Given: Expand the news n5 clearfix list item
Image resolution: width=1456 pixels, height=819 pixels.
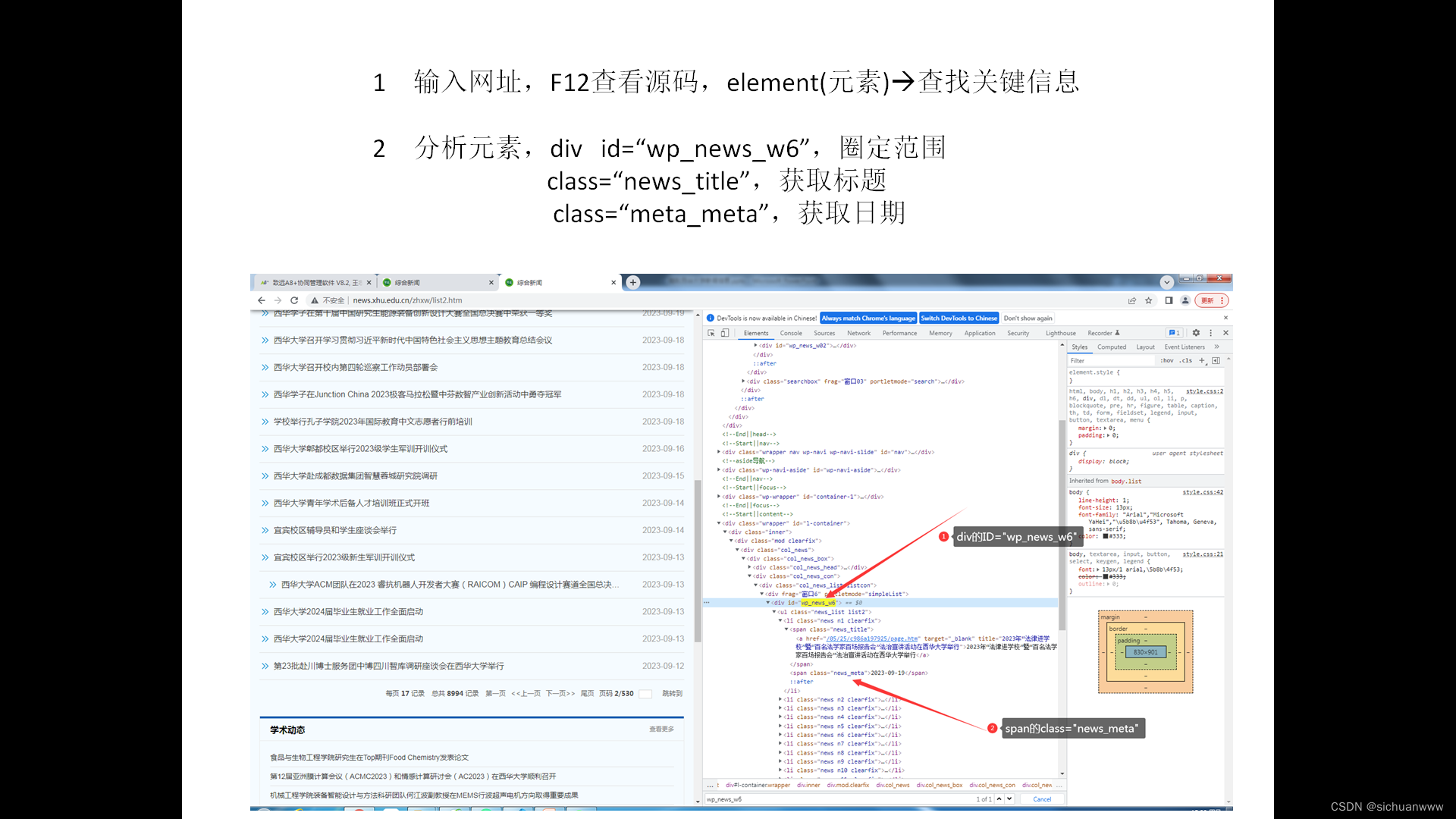Looking at the screenshot, I should point(780,726).
